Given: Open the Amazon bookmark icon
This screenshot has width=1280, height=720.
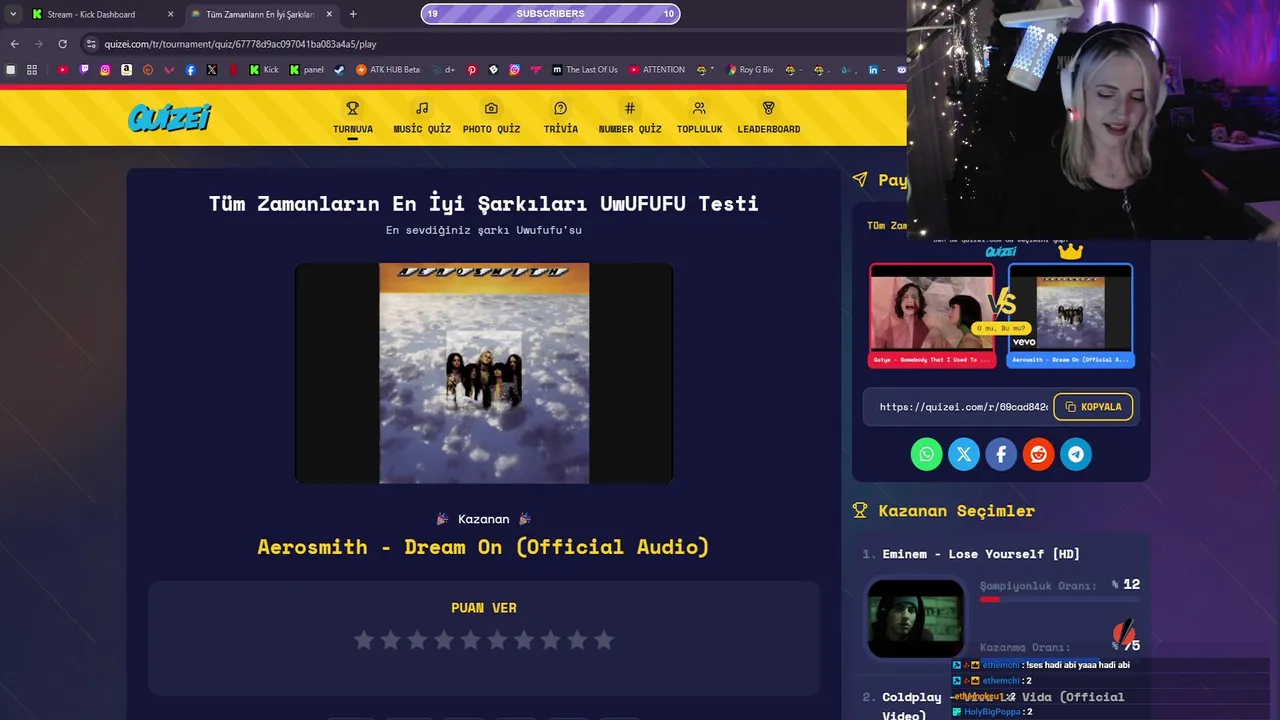Looking at the screenshot, I should click(126, 70).
